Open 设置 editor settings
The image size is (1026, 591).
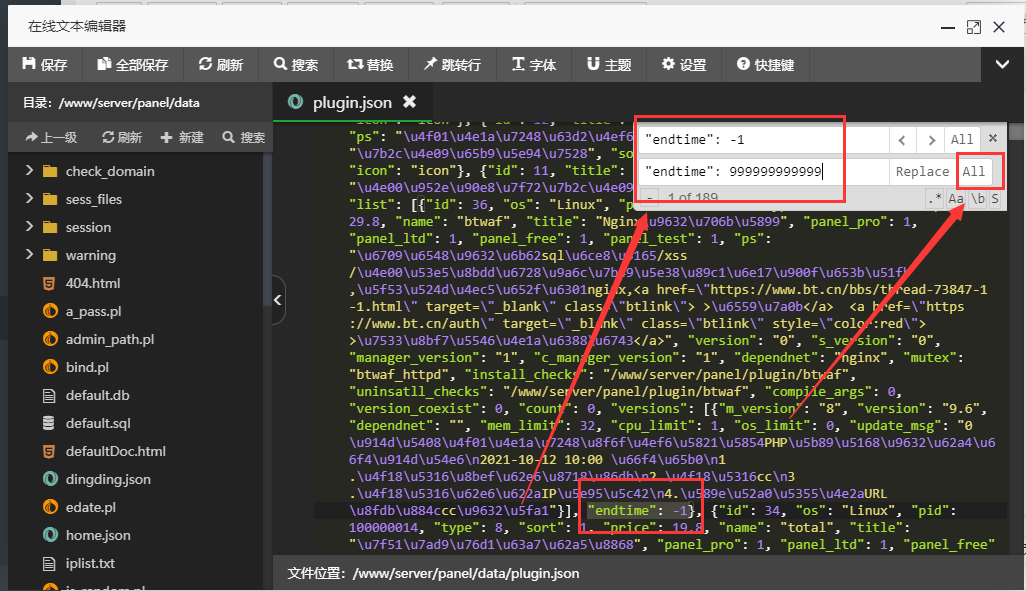coord(683,65)
